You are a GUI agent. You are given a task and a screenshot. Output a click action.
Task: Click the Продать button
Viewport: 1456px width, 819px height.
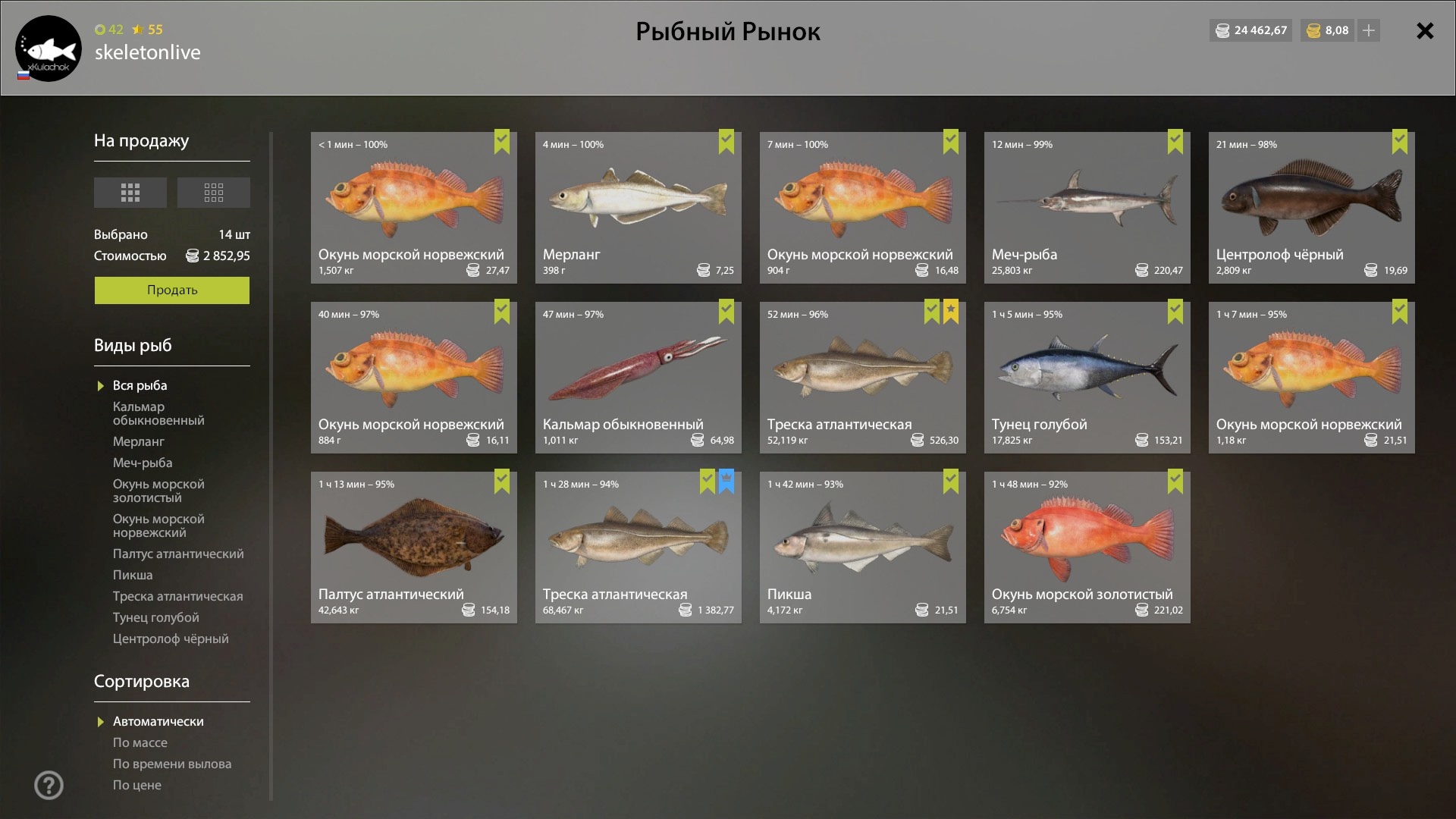pos(172,290)
